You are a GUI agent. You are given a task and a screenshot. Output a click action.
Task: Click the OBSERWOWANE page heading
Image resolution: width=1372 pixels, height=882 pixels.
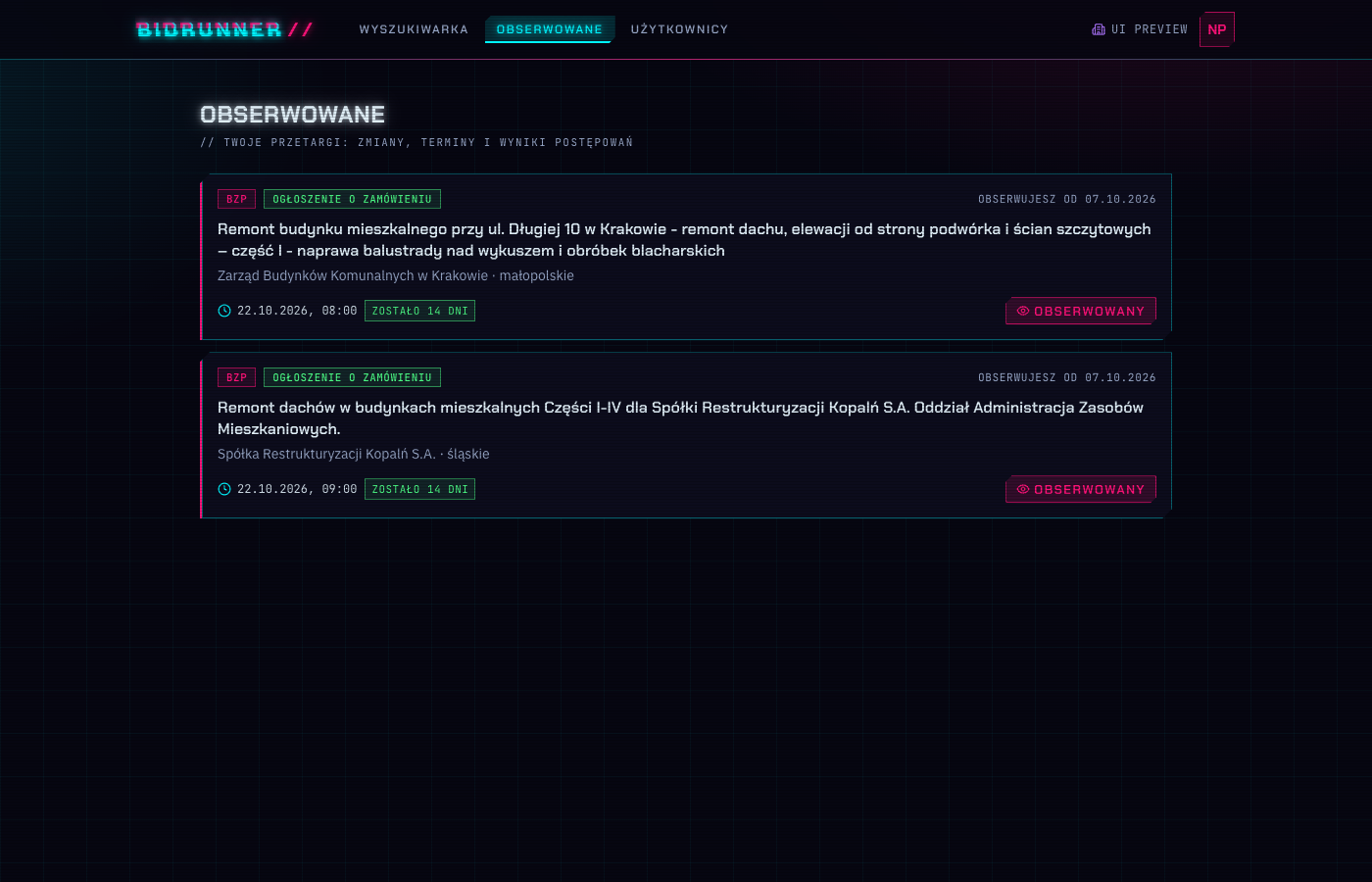click(292, 115)
